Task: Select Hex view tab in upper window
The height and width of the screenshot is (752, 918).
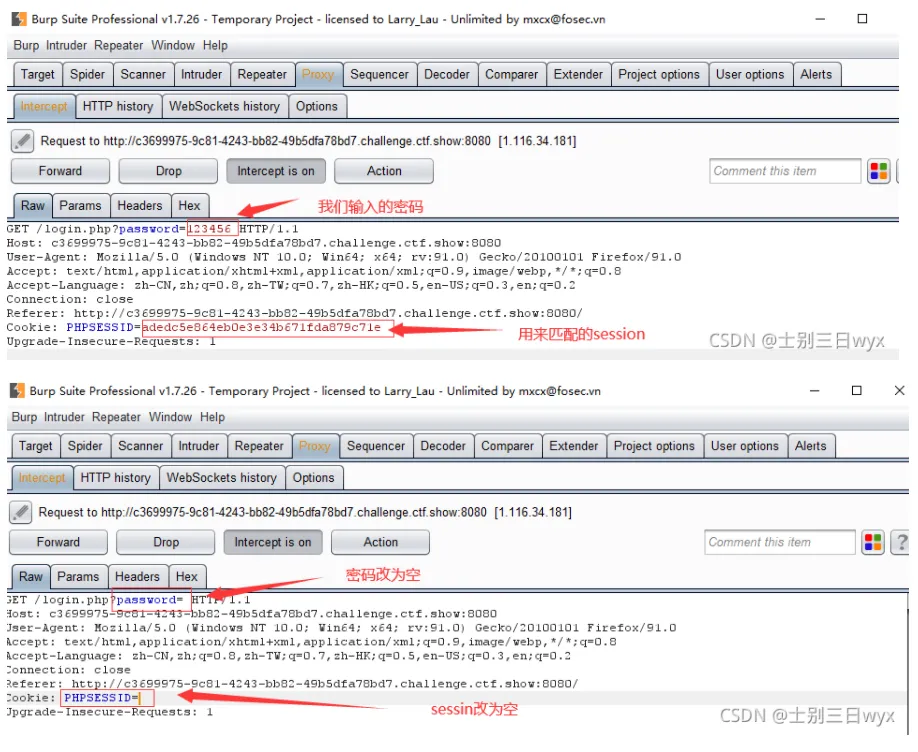Action: coord(189,206)
